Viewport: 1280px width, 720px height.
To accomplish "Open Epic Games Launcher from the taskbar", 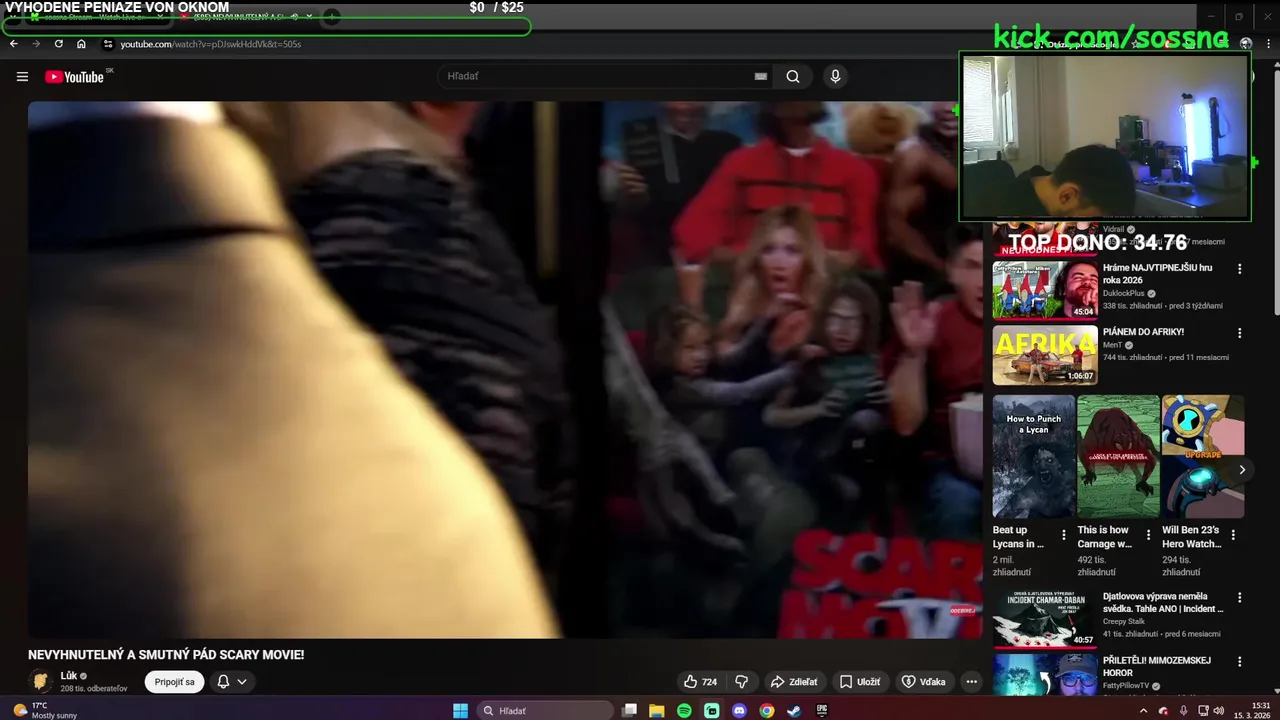I will click(822, 711).
